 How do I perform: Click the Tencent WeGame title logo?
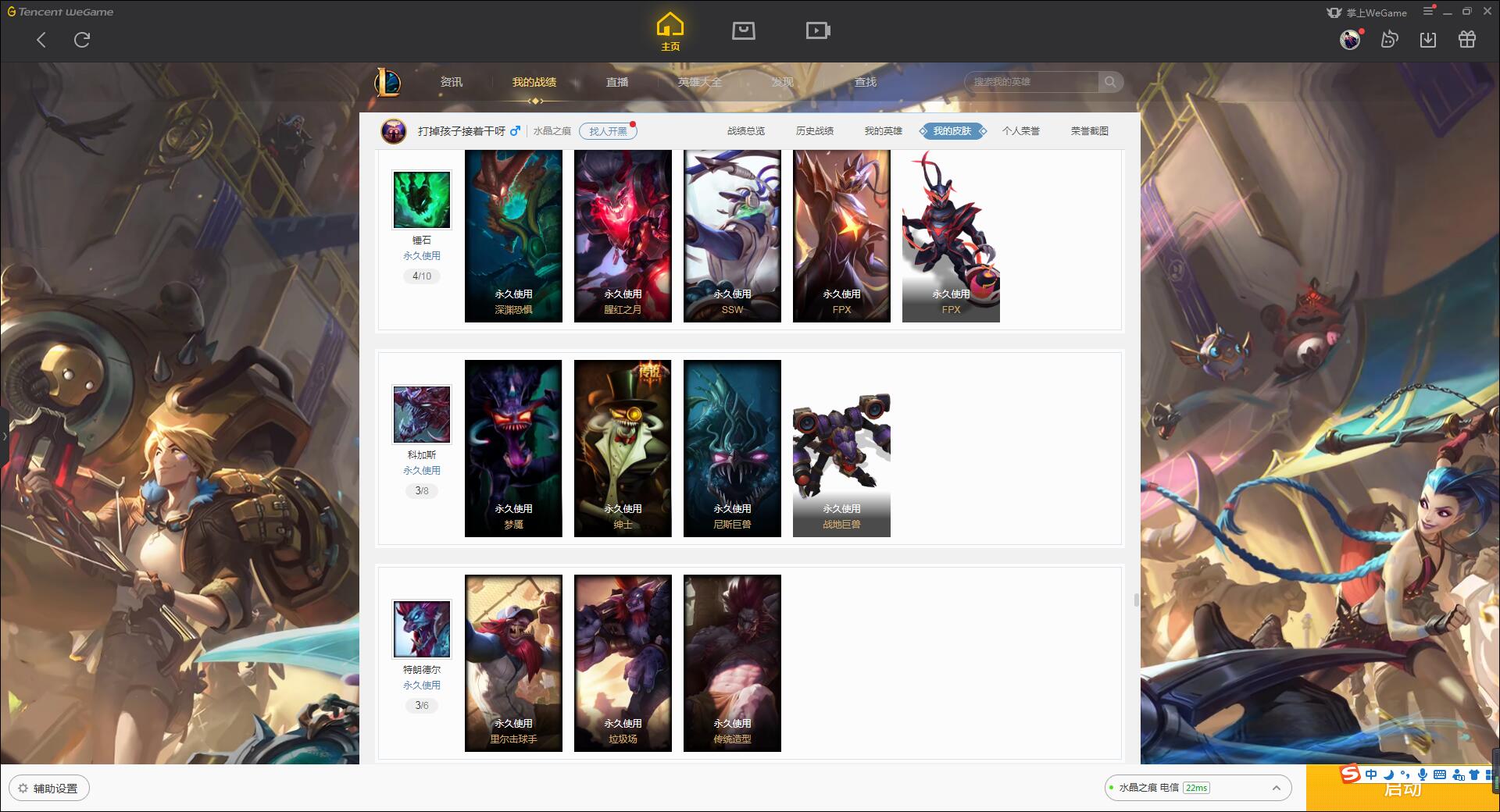[x=60, y=12]
